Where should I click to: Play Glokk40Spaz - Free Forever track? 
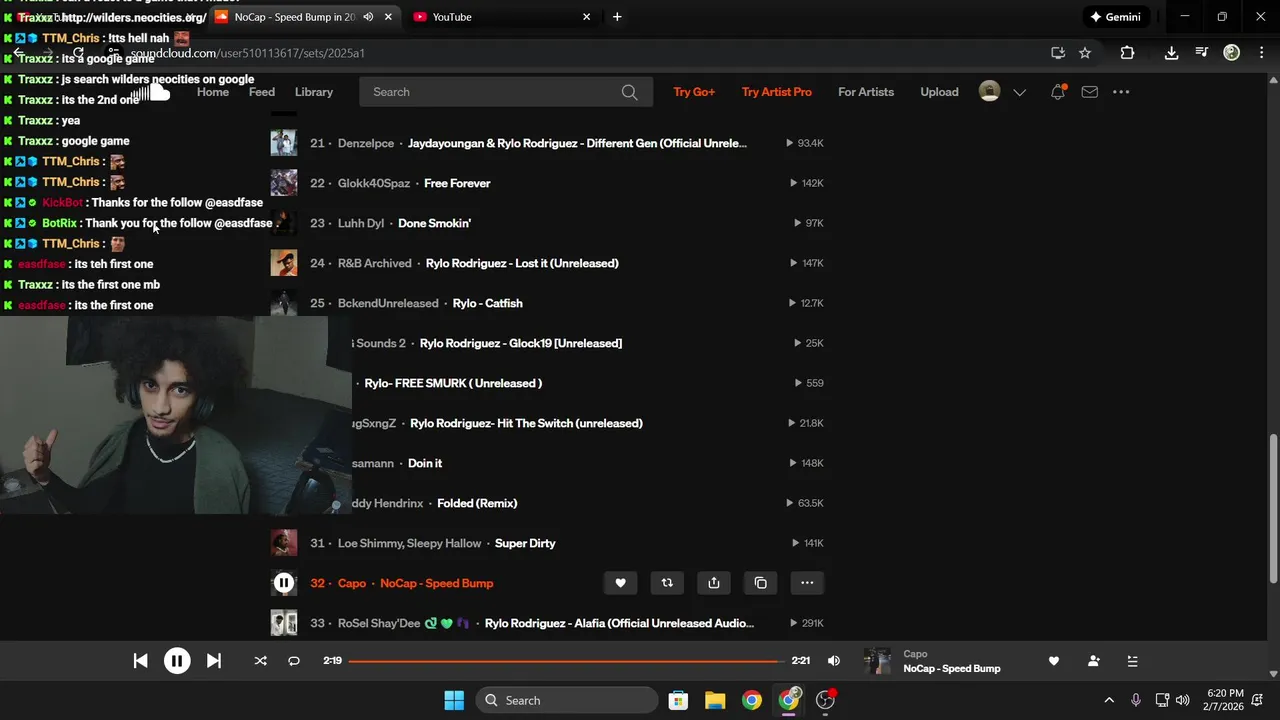point(457,183)
